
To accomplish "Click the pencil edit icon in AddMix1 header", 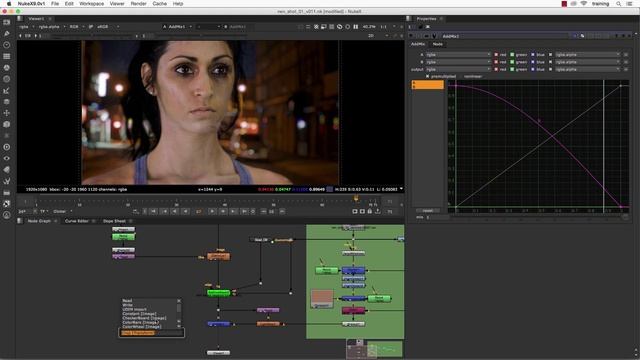I will point(582,36).
